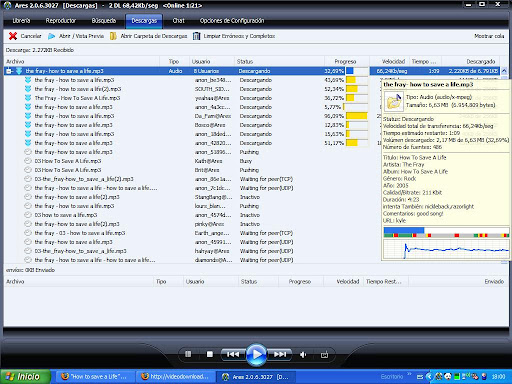Switch to the Librería tab
512x384 pixels.
point(21,21)
